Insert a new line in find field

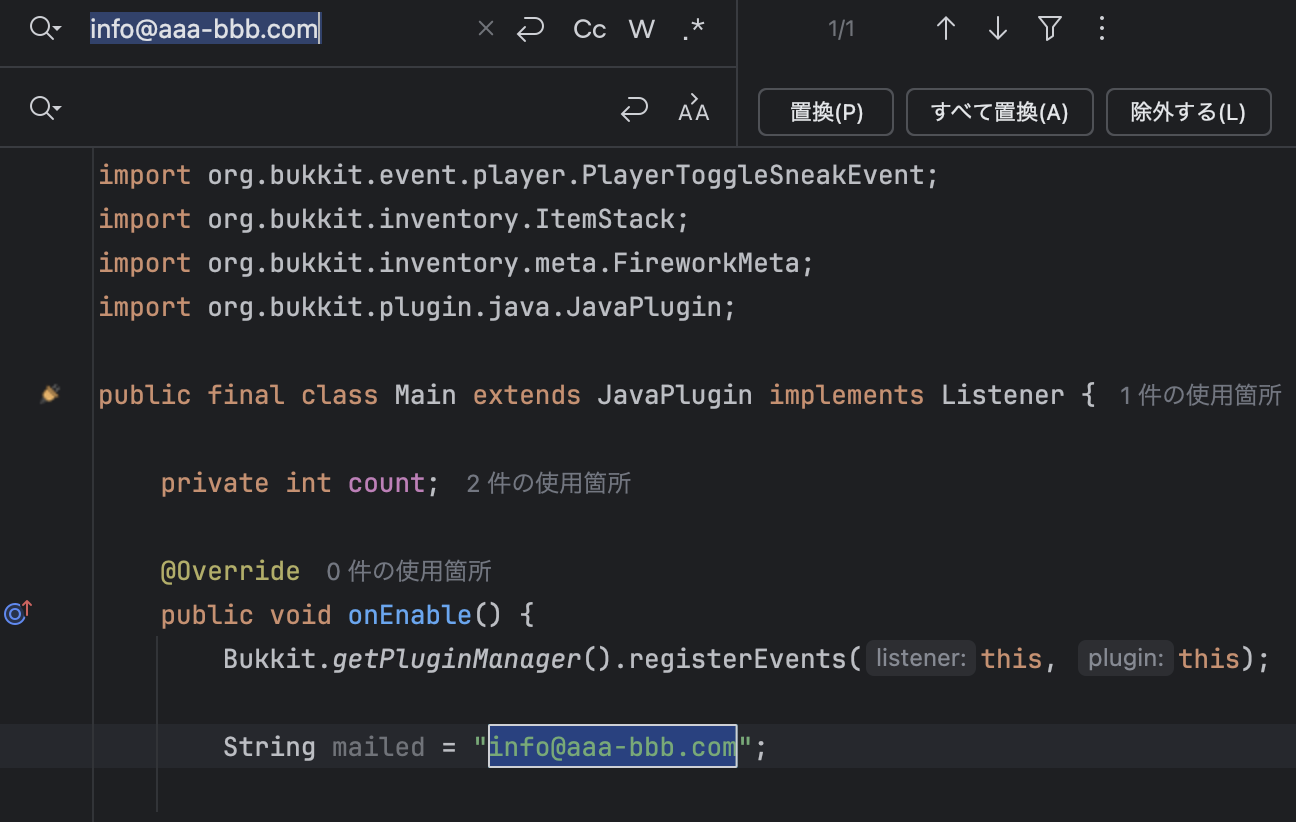point(530,29)
